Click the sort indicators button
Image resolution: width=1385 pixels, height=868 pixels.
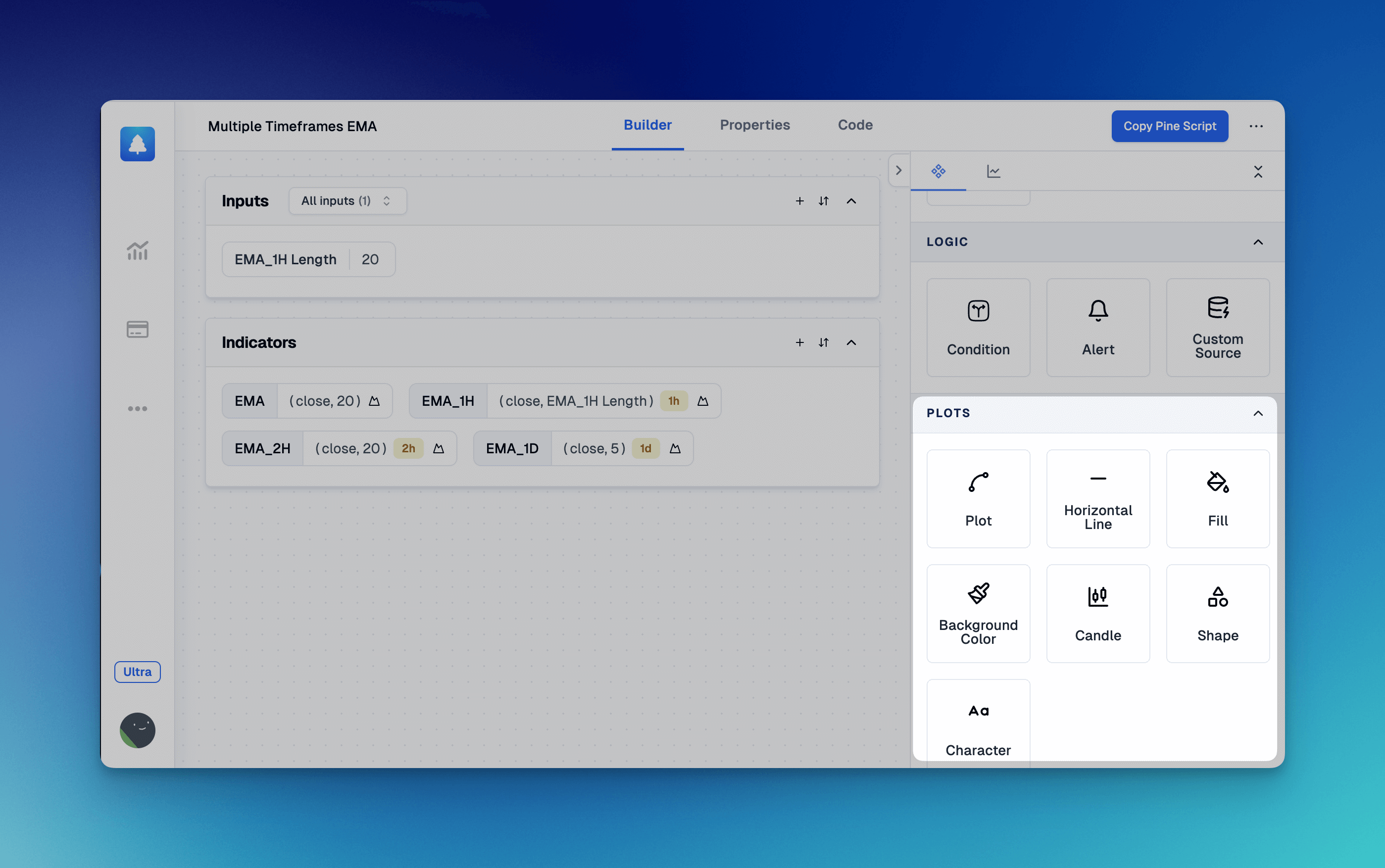tap(823, 342)
